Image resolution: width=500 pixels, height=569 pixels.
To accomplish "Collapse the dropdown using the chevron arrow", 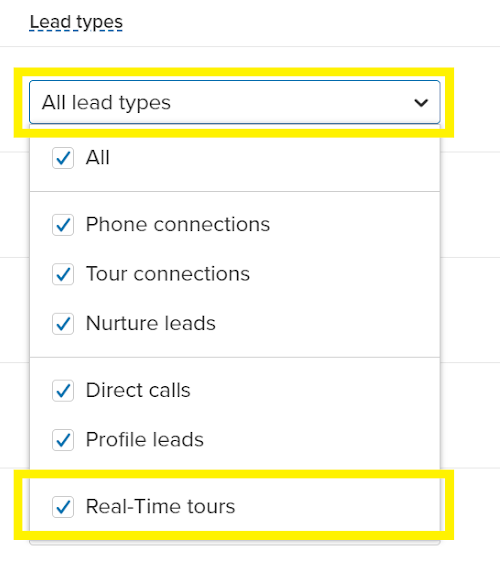I will pos(421,103).
